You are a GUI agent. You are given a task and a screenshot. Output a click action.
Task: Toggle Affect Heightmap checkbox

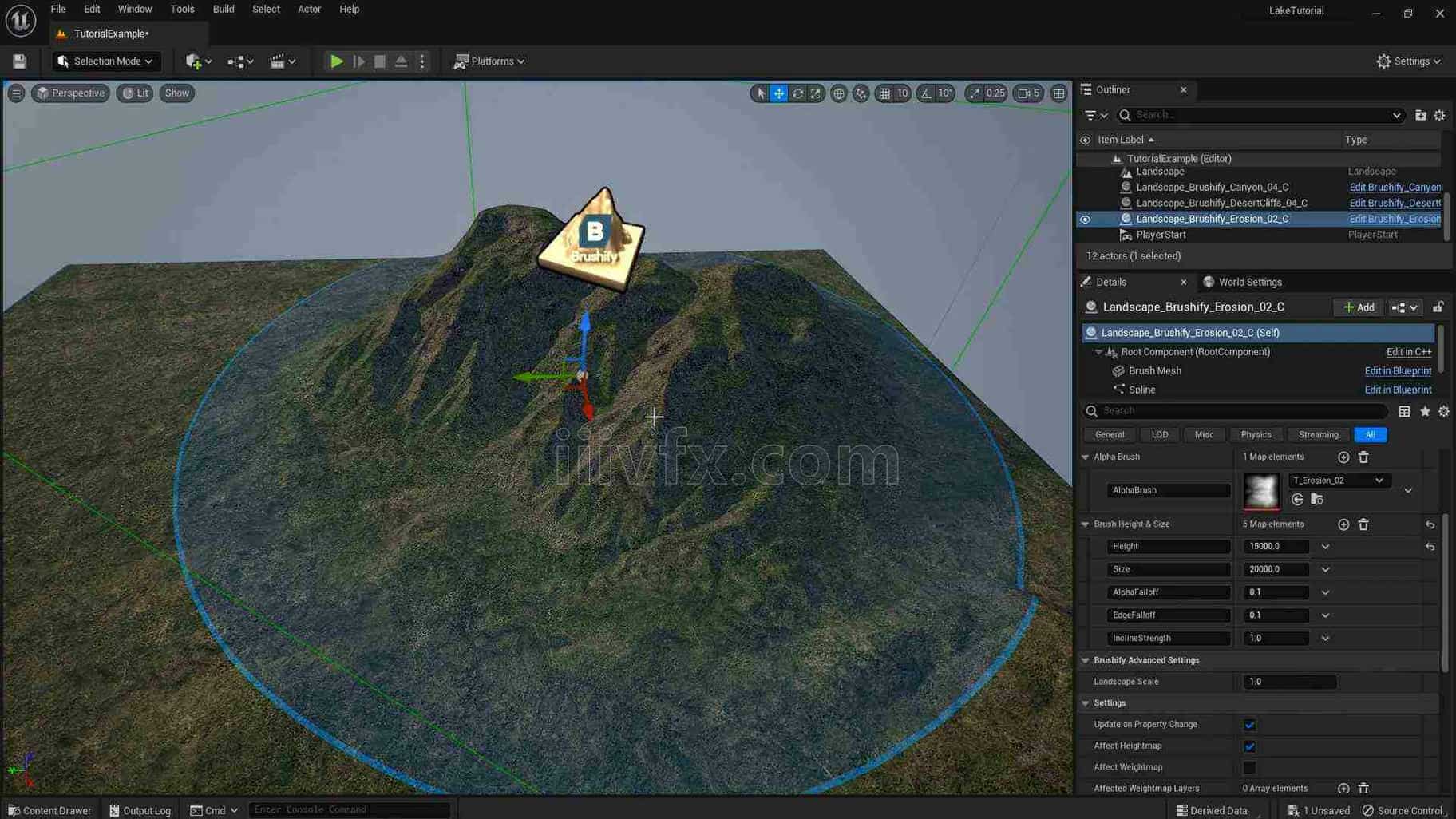pos(1249,747)
